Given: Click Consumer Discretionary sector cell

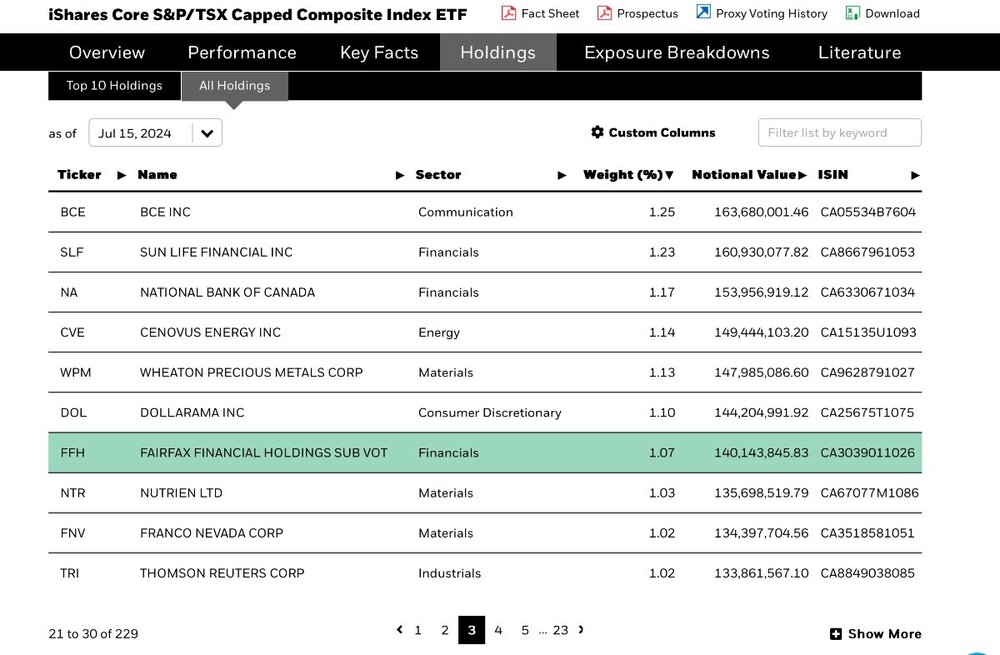Looking at the screenshot, I should [x=490, y=413].
